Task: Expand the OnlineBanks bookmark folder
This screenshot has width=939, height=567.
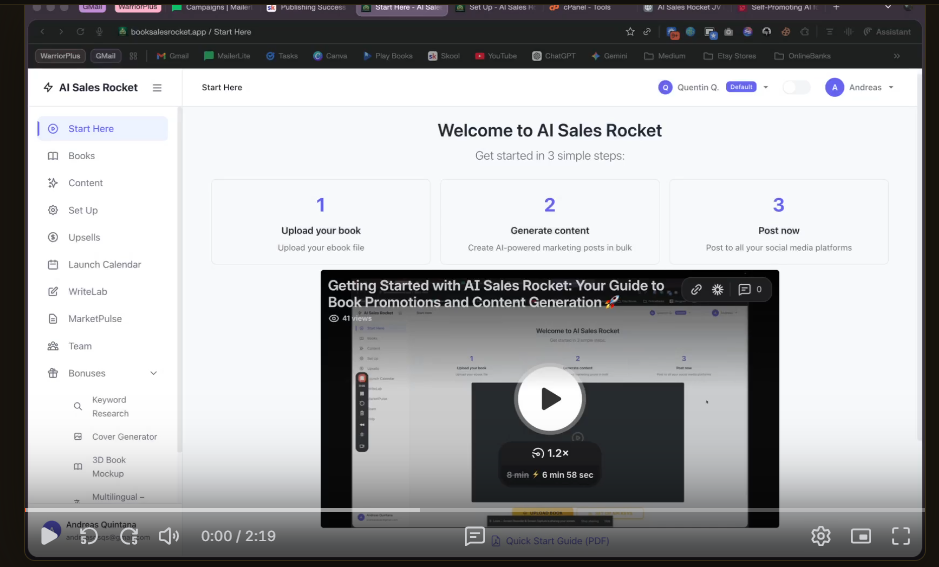Action: point(802,56)
